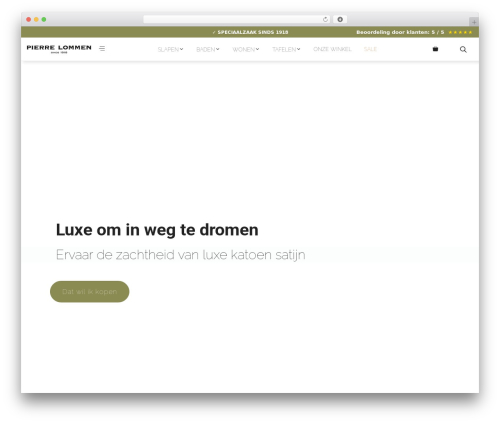The image size is (500, 423).
Task: Close the browser window with red button
Action: [29, 20]
